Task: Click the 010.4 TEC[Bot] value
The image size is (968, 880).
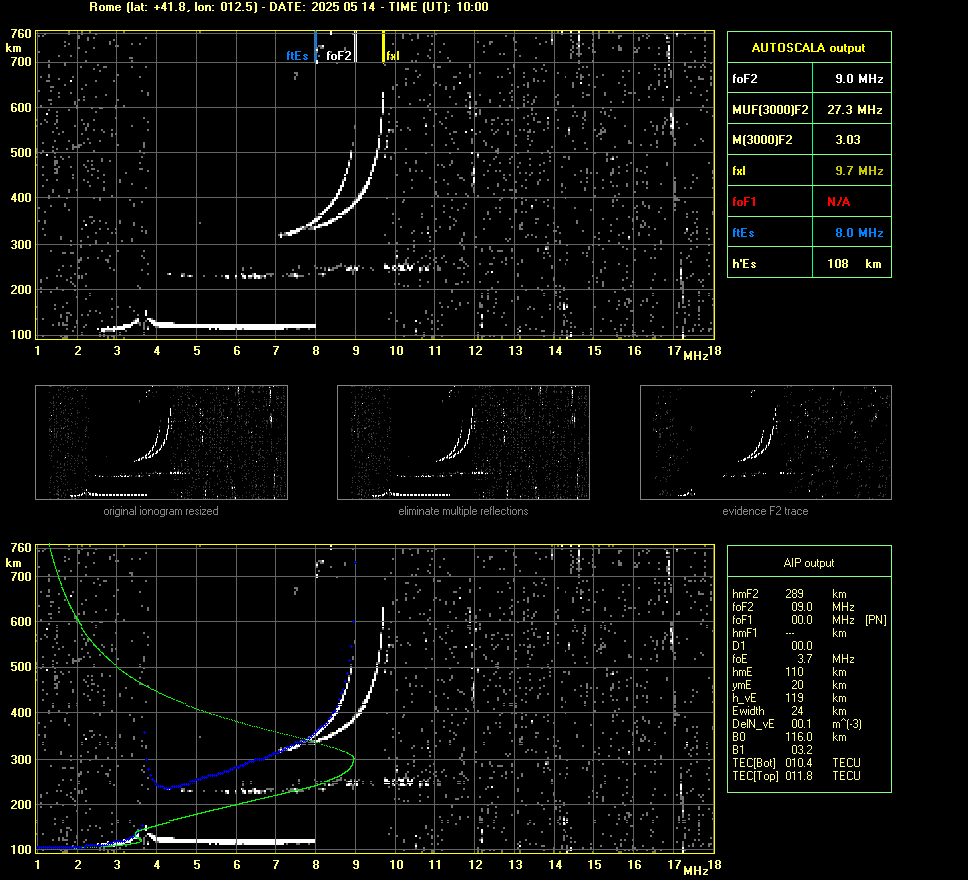Action: click(799, 763)
